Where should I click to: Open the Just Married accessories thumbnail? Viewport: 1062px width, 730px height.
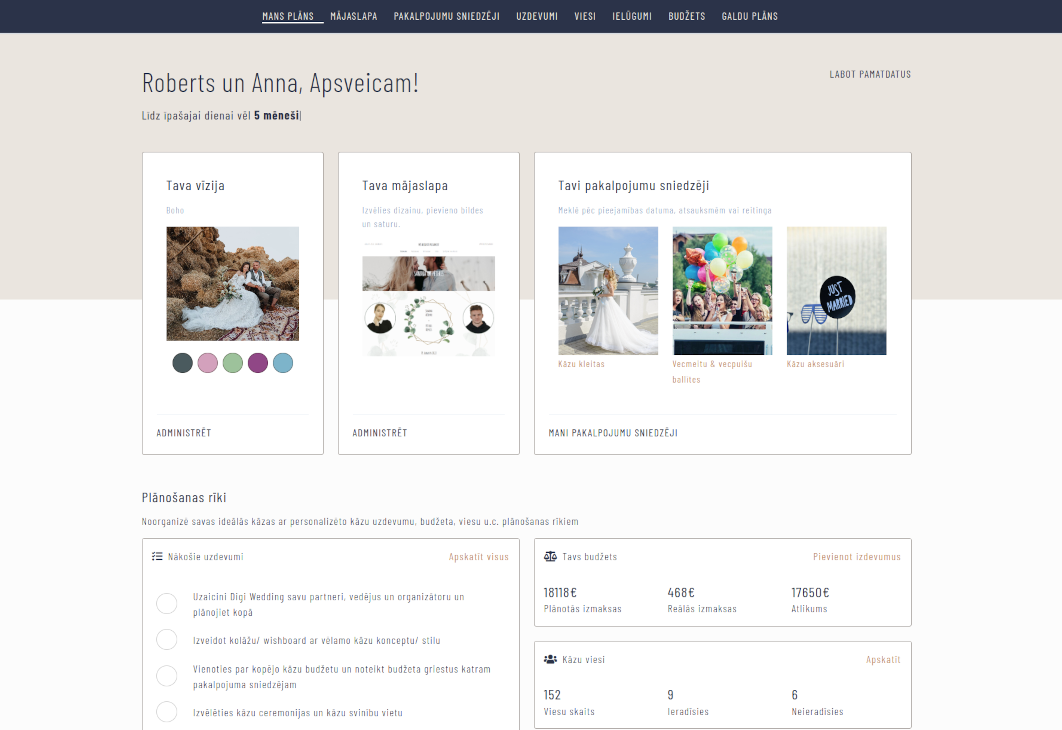tap(836, 290)
